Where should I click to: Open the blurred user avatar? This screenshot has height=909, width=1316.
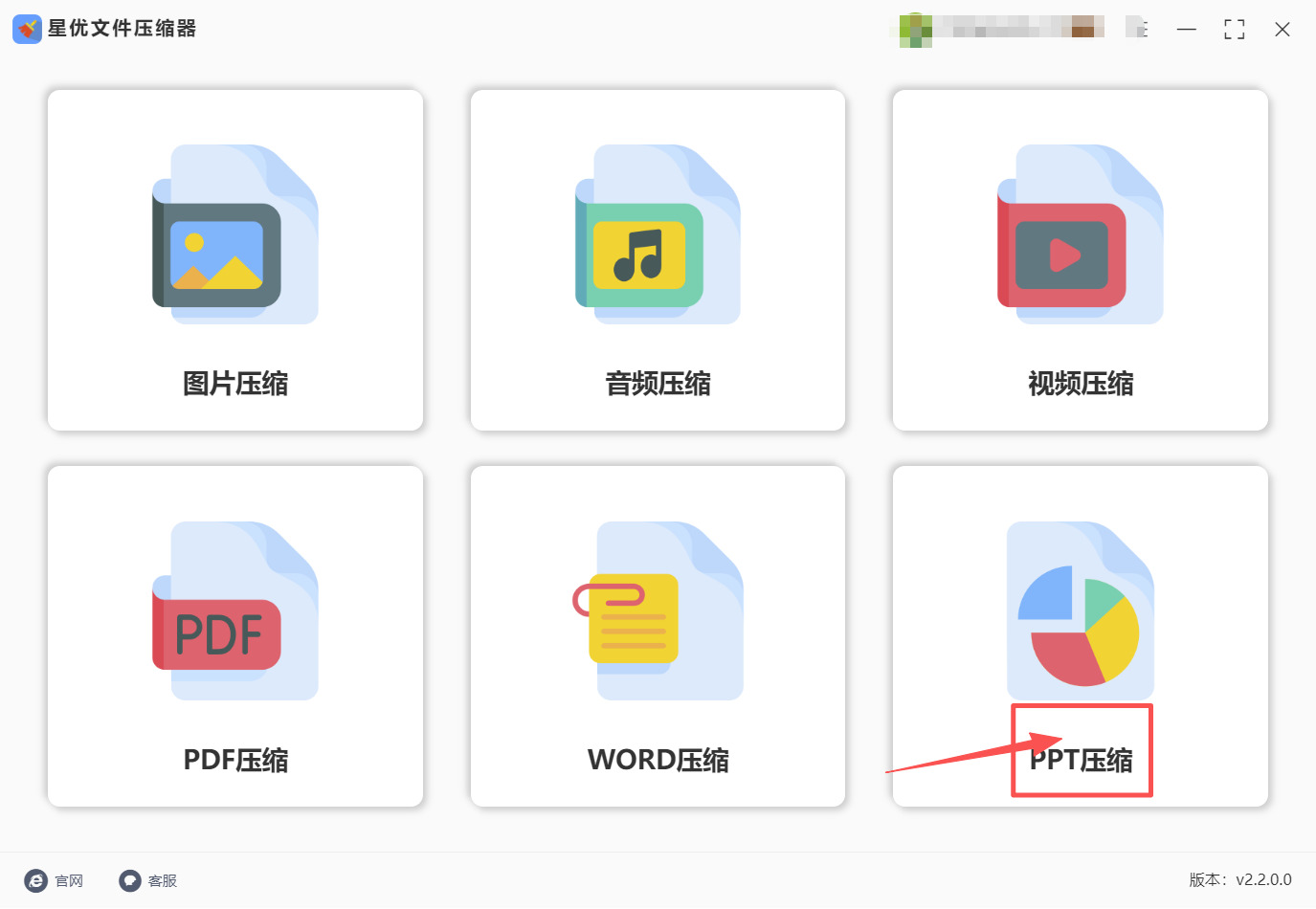click(x=916, y=30)
